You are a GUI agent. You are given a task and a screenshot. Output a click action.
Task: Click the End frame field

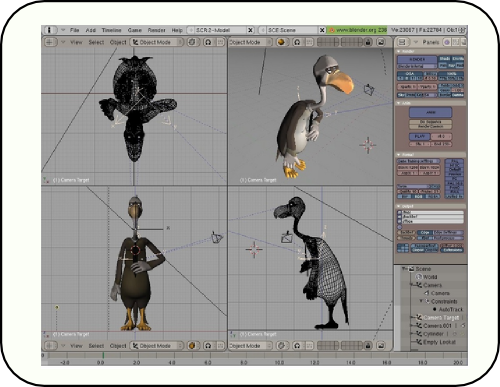point(441,144)
